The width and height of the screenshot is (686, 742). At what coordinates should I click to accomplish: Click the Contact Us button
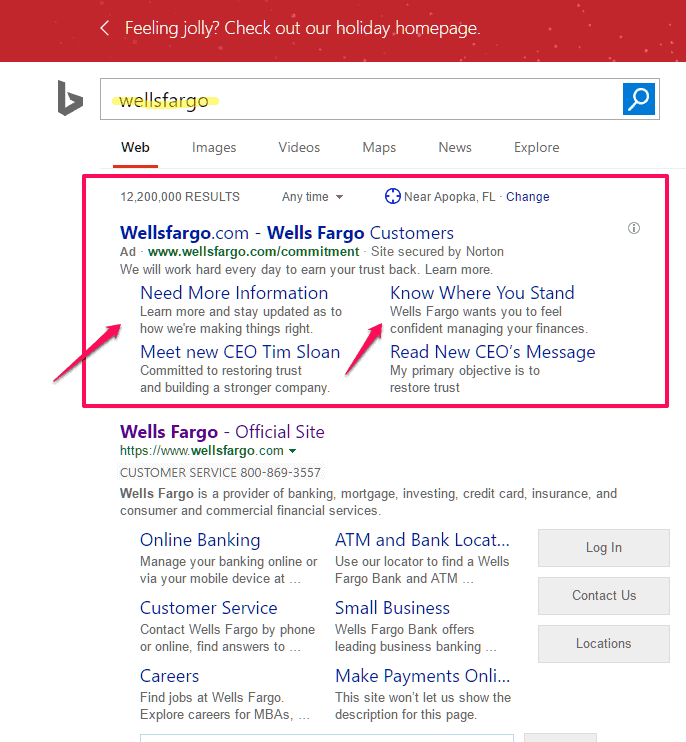(x=604, y=595)
